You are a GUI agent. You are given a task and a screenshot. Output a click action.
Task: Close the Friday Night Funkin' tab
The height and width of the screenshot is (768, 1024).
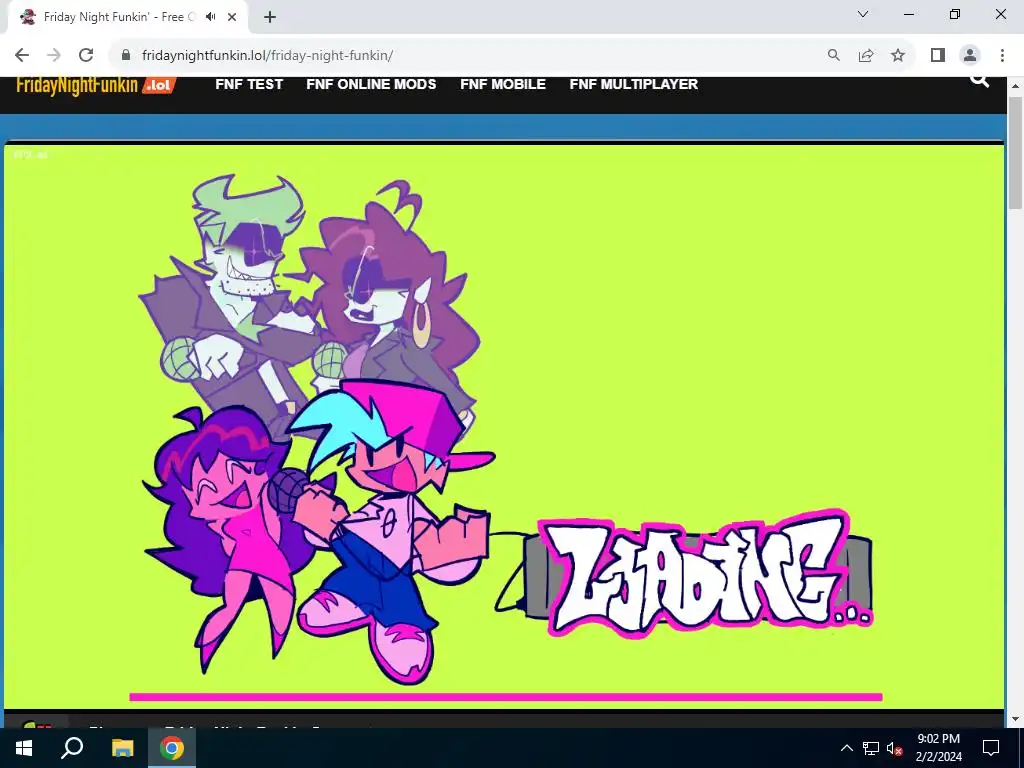(232, 17)
